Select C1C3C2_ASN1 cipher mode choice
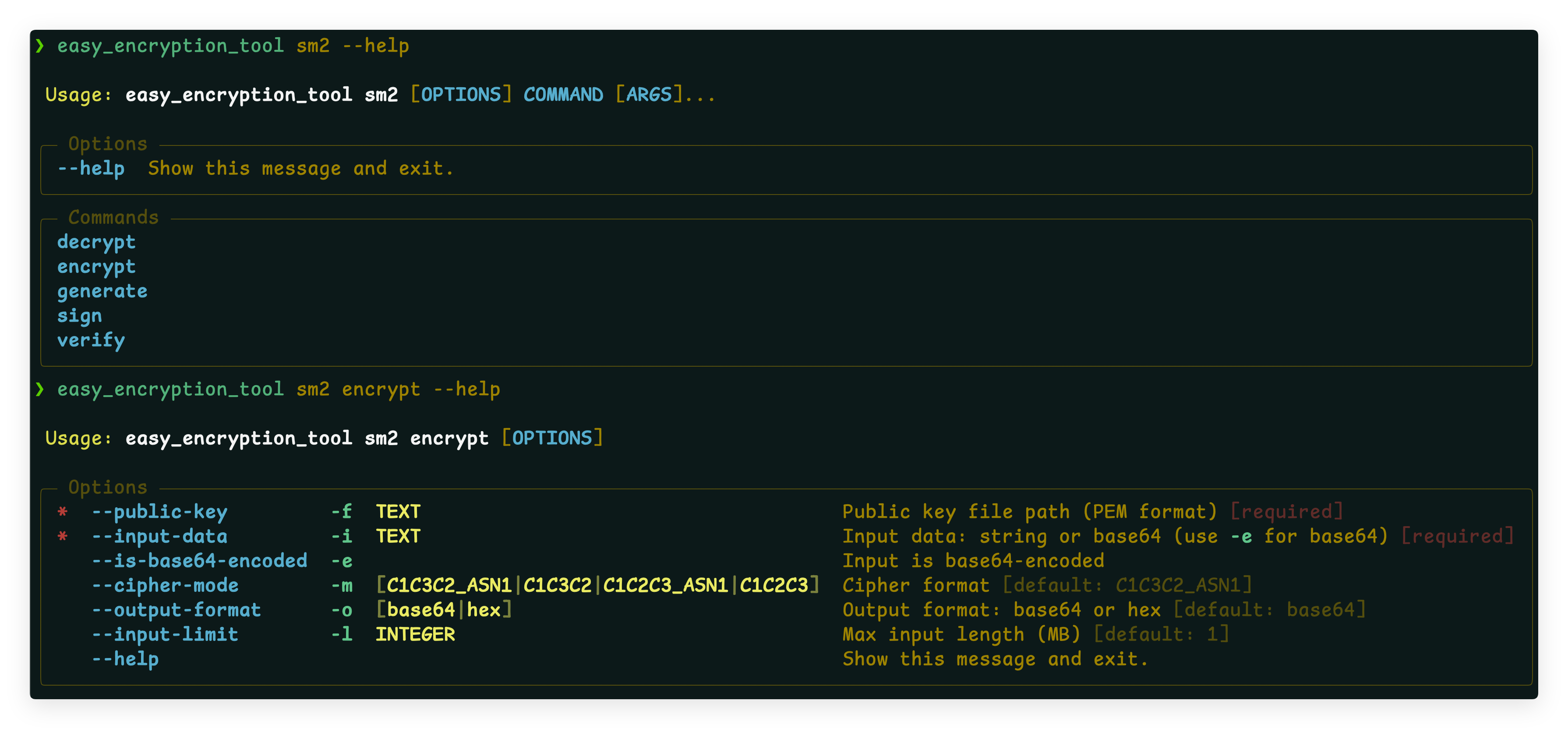Viewport: 1568px width, 729px height. click(x=449, y=585)
